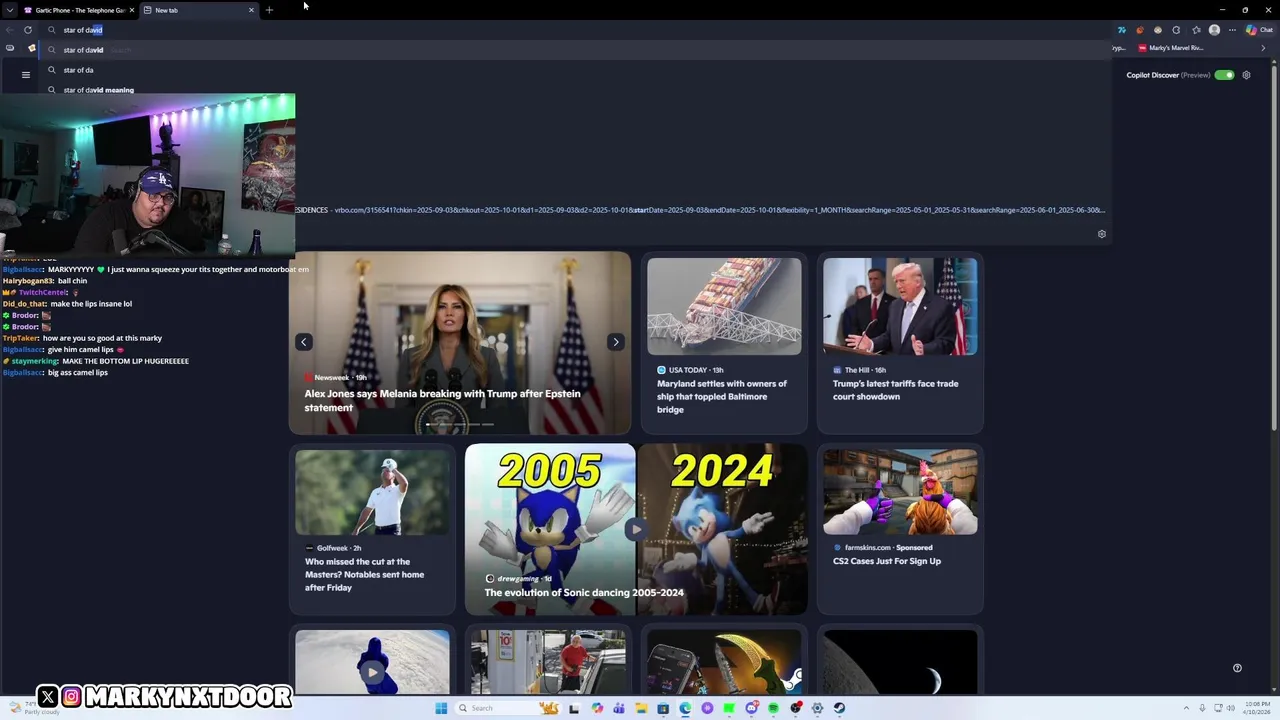Pick the 'star of david' search suggestion

coord(575,50)
